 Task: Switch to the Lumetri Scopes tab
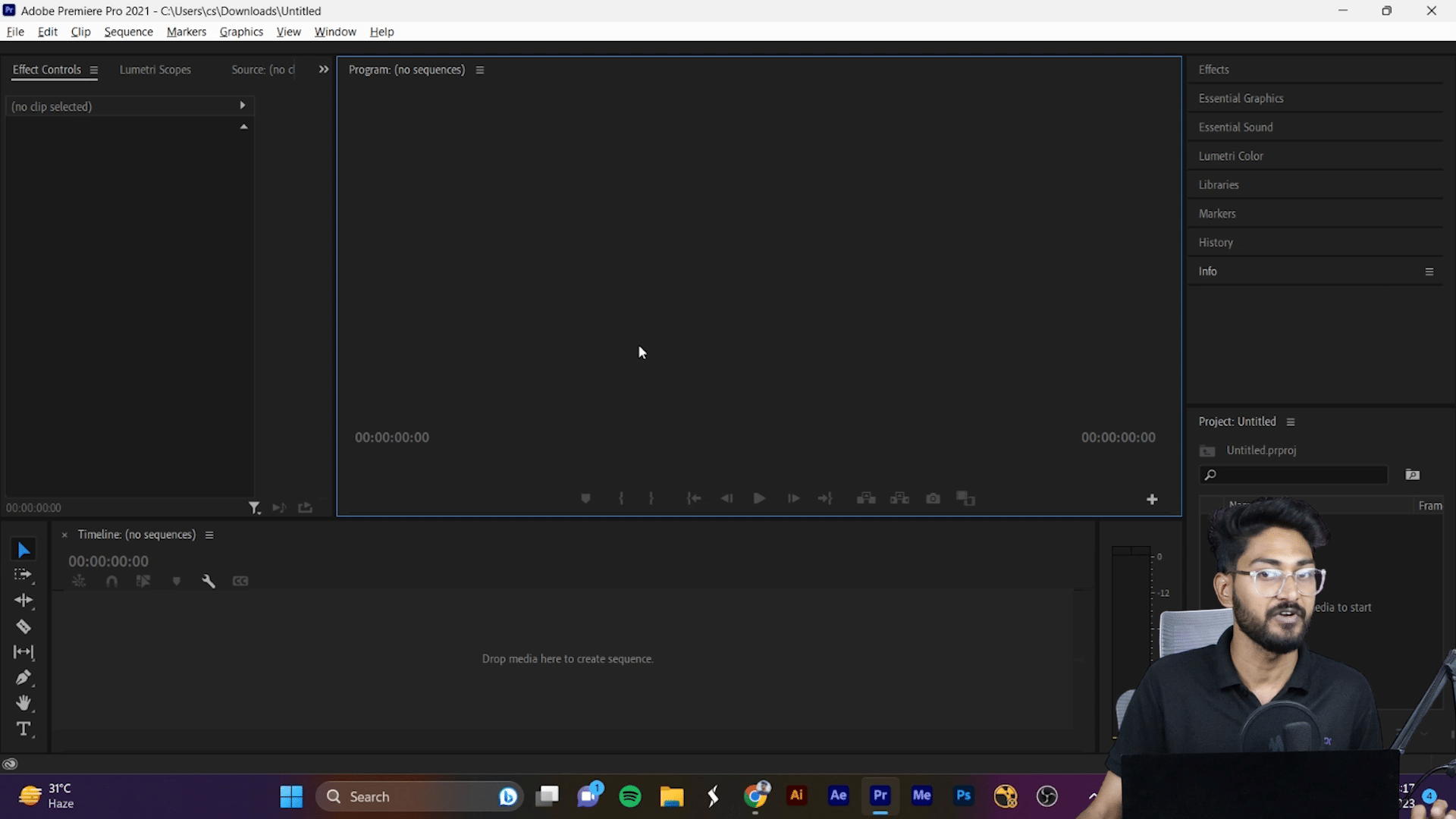click(155, 70)
